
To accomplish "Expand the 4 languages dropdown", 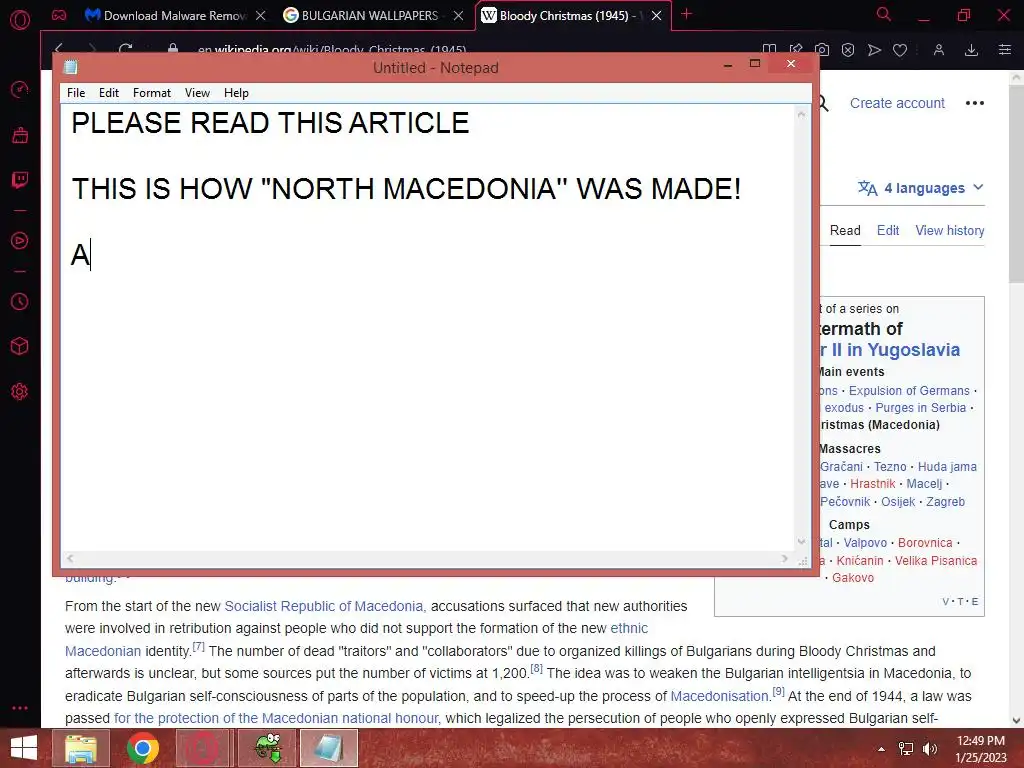I will [x=921, y=188].
